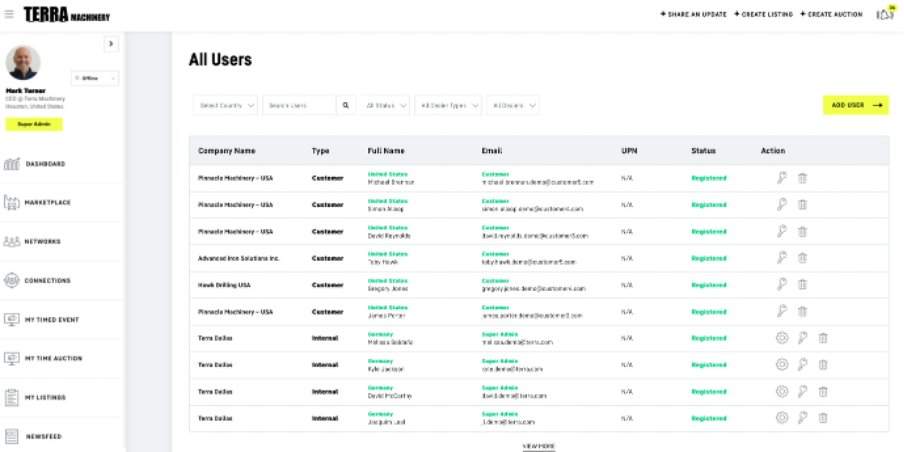
Task: Click the trash icon for Joaquim Leal
Action: (823, 418)
